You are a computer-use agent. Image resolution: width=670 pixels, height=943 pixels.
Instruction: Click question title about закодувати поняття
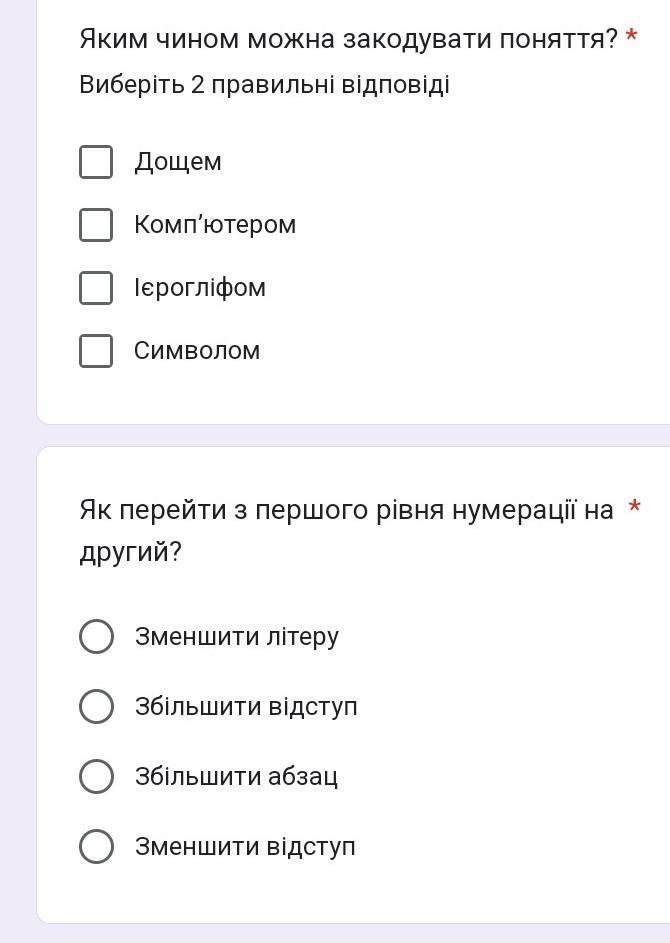pyautogui.click(x=348, y=40)
